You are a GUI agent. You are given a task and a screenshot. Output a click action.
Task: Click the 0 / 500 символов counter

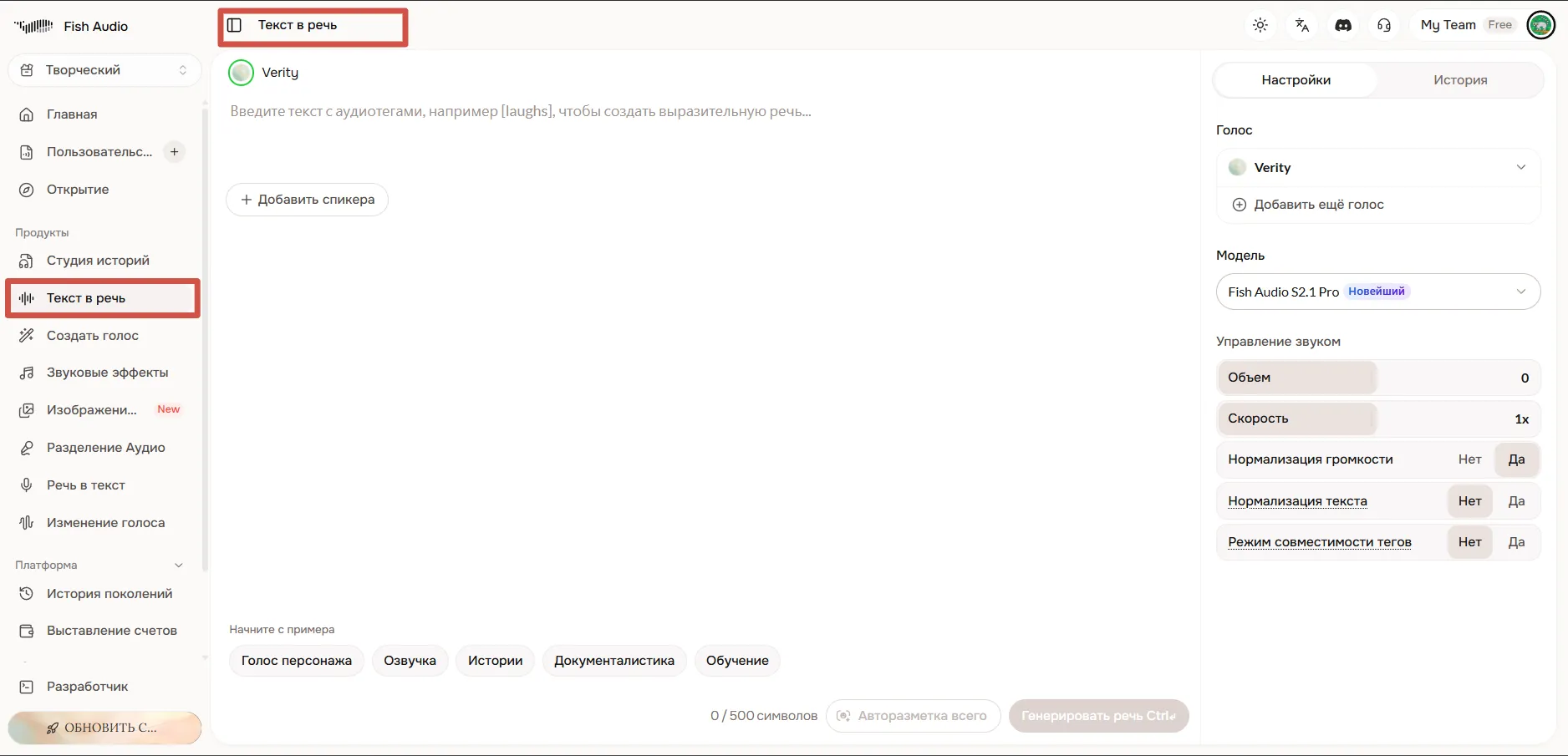pyautogui.click(x=764, y=716)
